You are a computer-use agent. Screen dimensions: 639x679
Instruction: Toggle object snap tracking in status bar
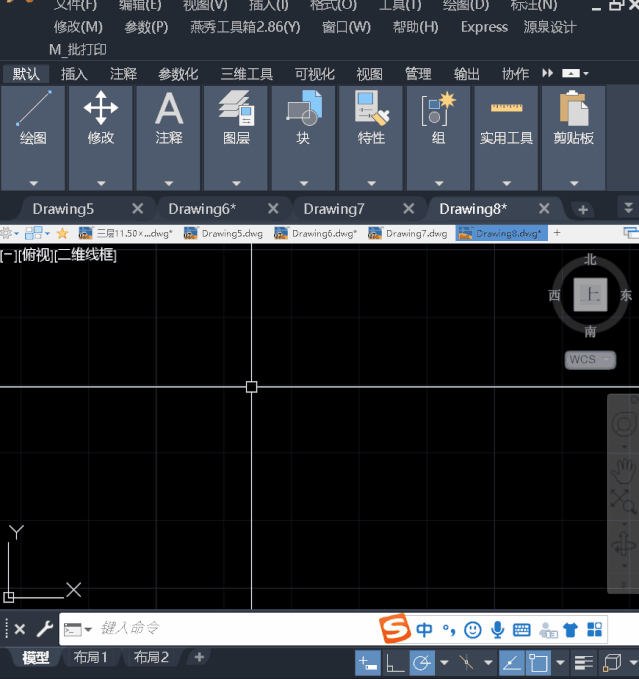coord(512,663)
